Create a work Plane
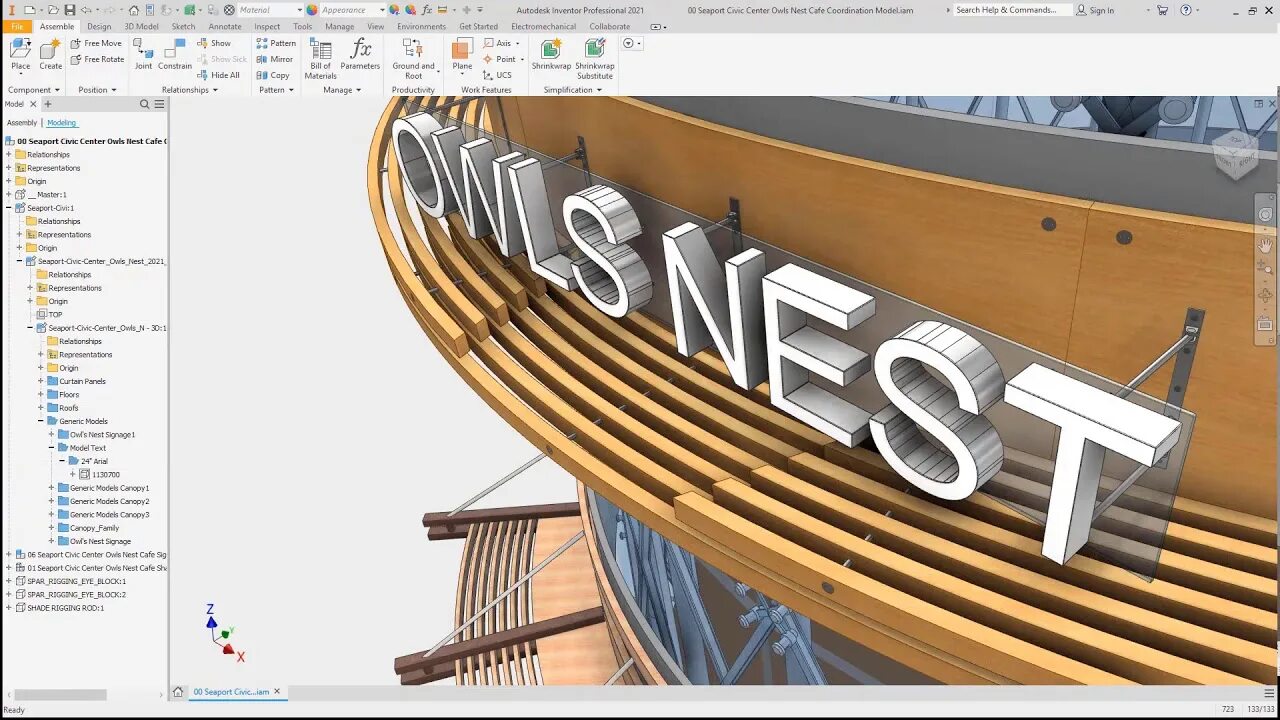This screenshot has height=720, width=1280. 462,56
